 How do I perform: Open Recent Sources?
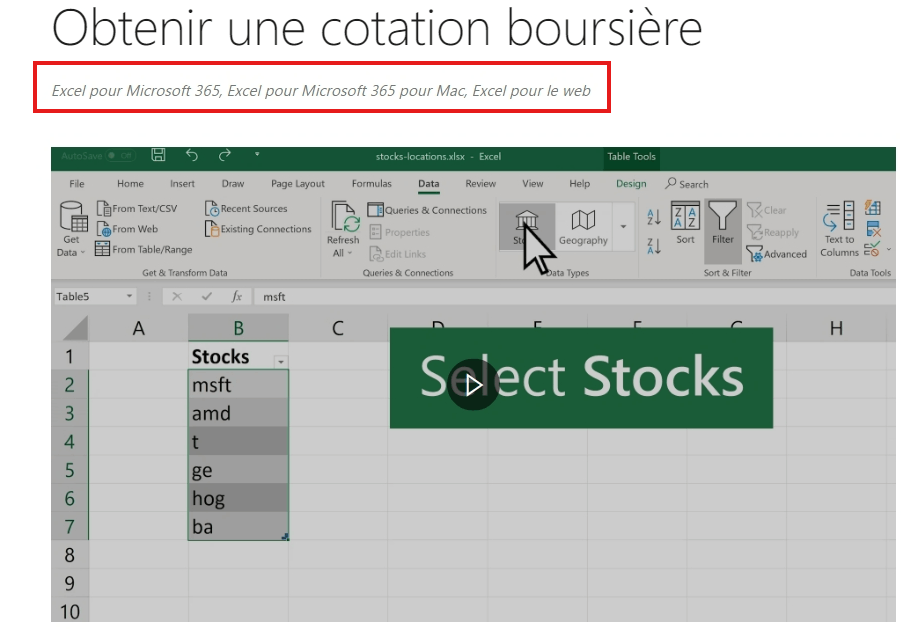pos(246,208)
